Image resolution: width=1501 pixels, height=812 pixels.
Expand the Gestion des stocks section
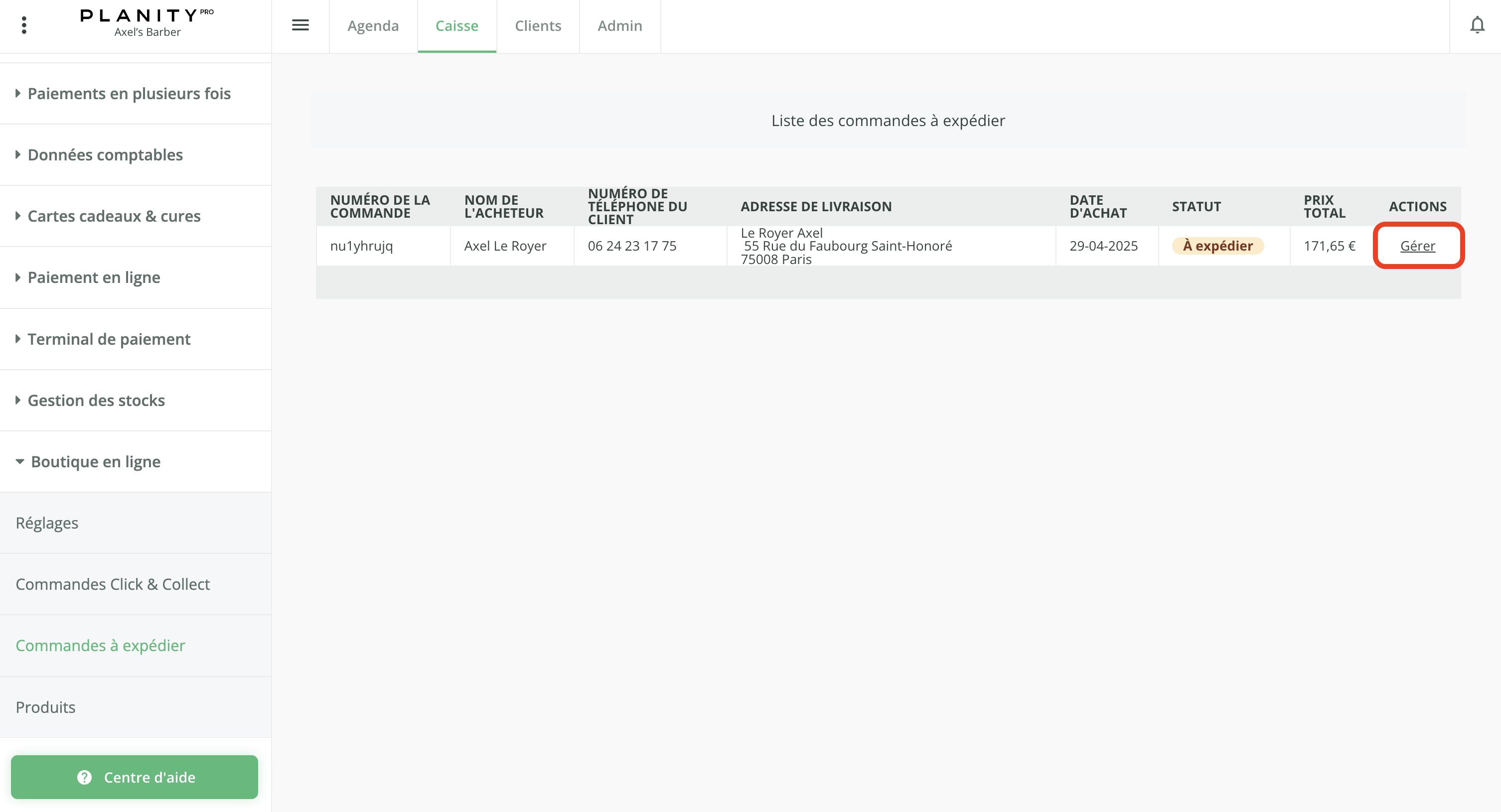click(96, 401)
